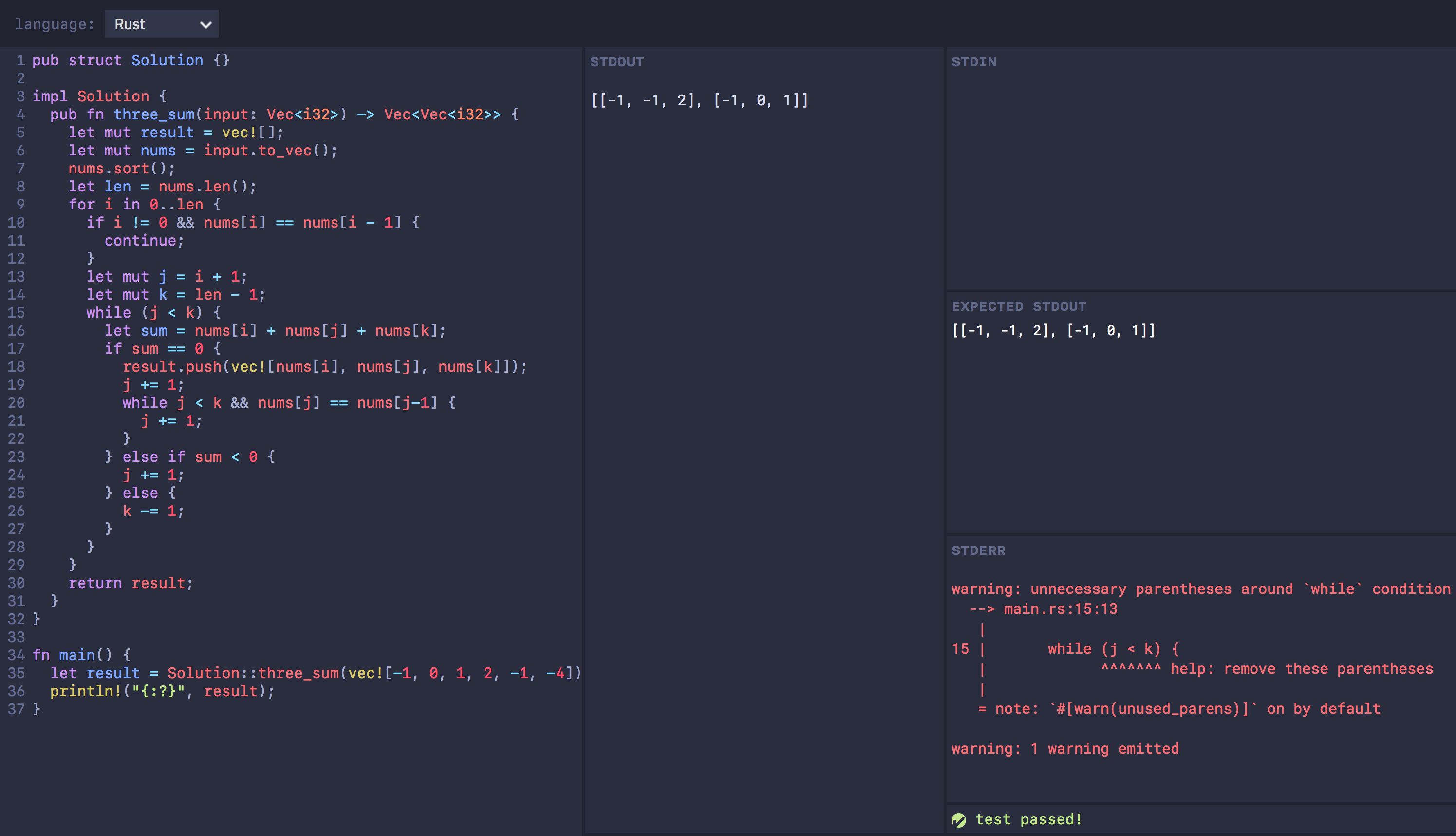Click 'pub struct Solution' on first line
1456x836 pixels.
click(x=117, y=60)
